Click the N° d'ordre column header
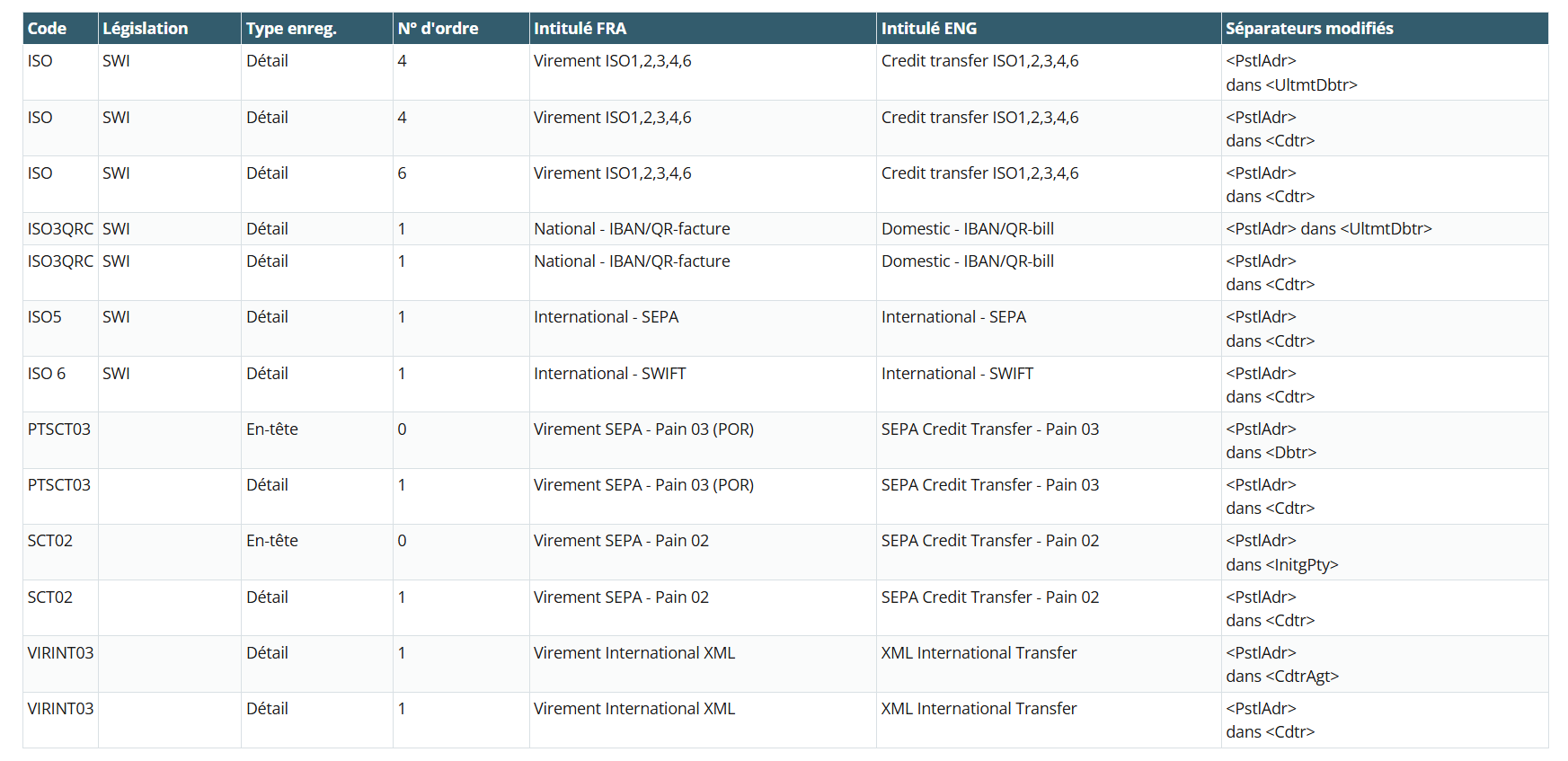The height and width of the screenshot is (761, 1568). 438,29
